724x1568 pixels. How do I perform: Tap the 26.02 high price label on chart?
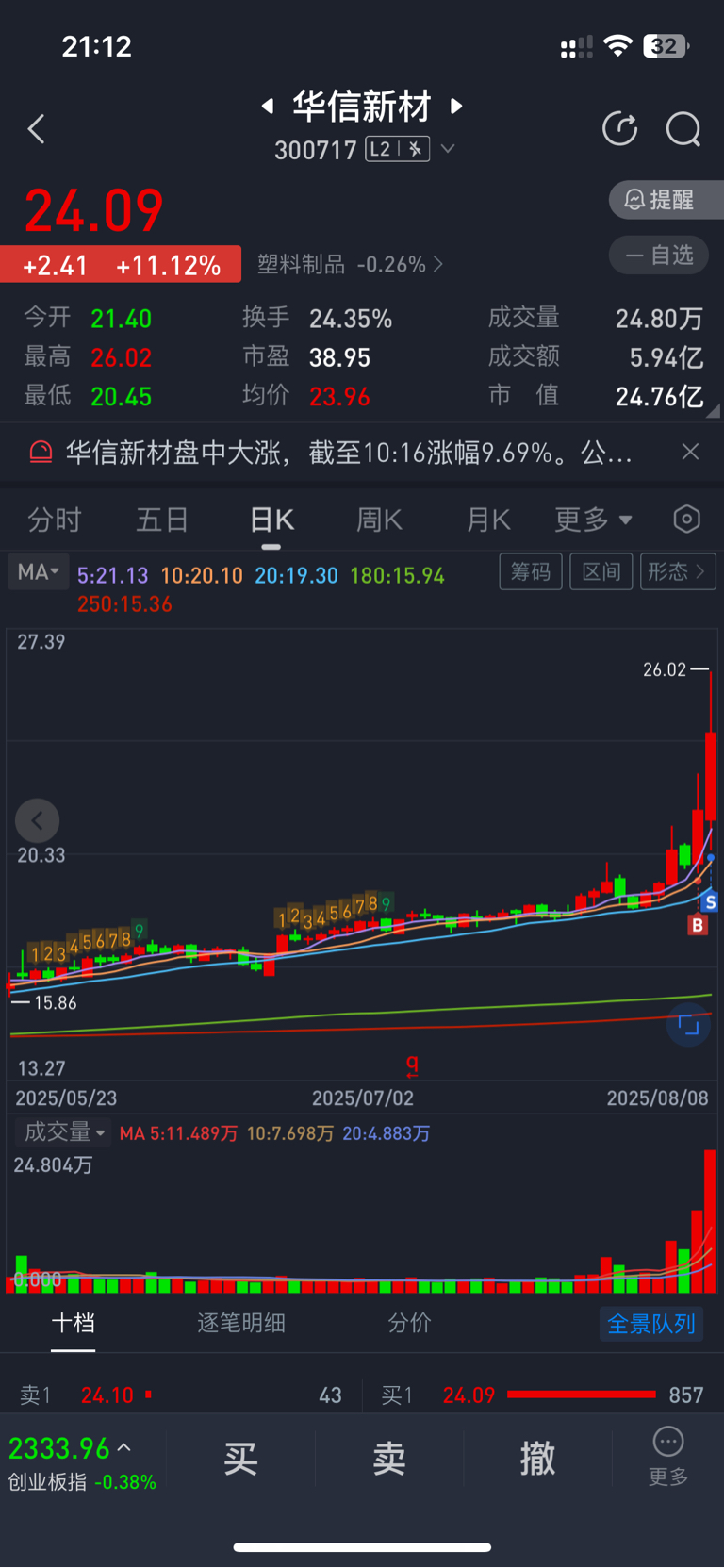pyautogui.click(x=665, y=669)
